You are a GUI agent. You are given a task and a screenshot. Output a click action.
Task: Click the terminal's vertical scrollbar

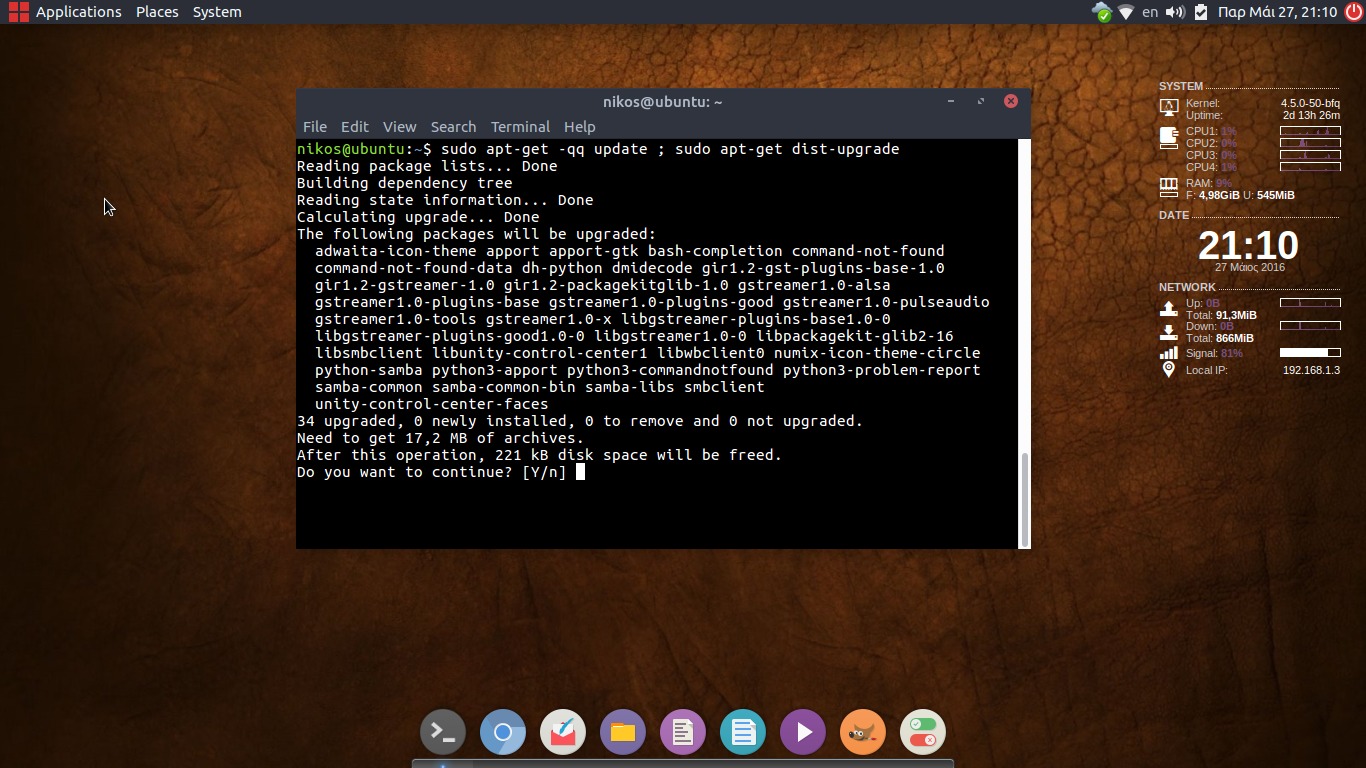pos(1023,498)
